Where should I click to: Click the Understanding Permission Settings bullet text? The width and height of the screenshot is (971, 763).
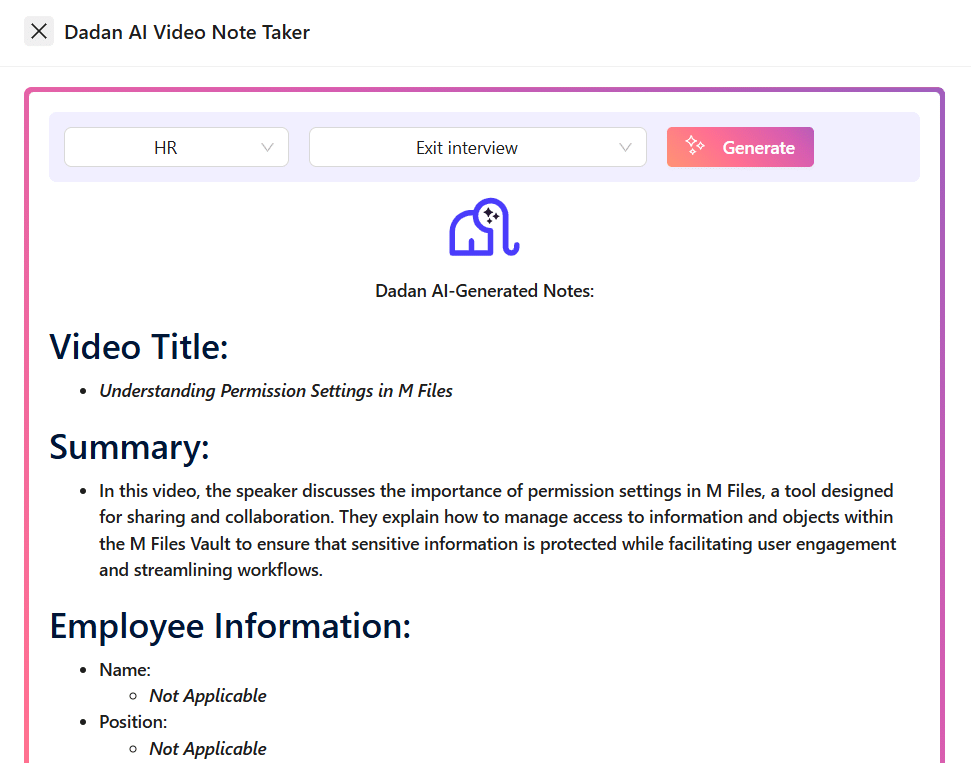coord(276,391)
